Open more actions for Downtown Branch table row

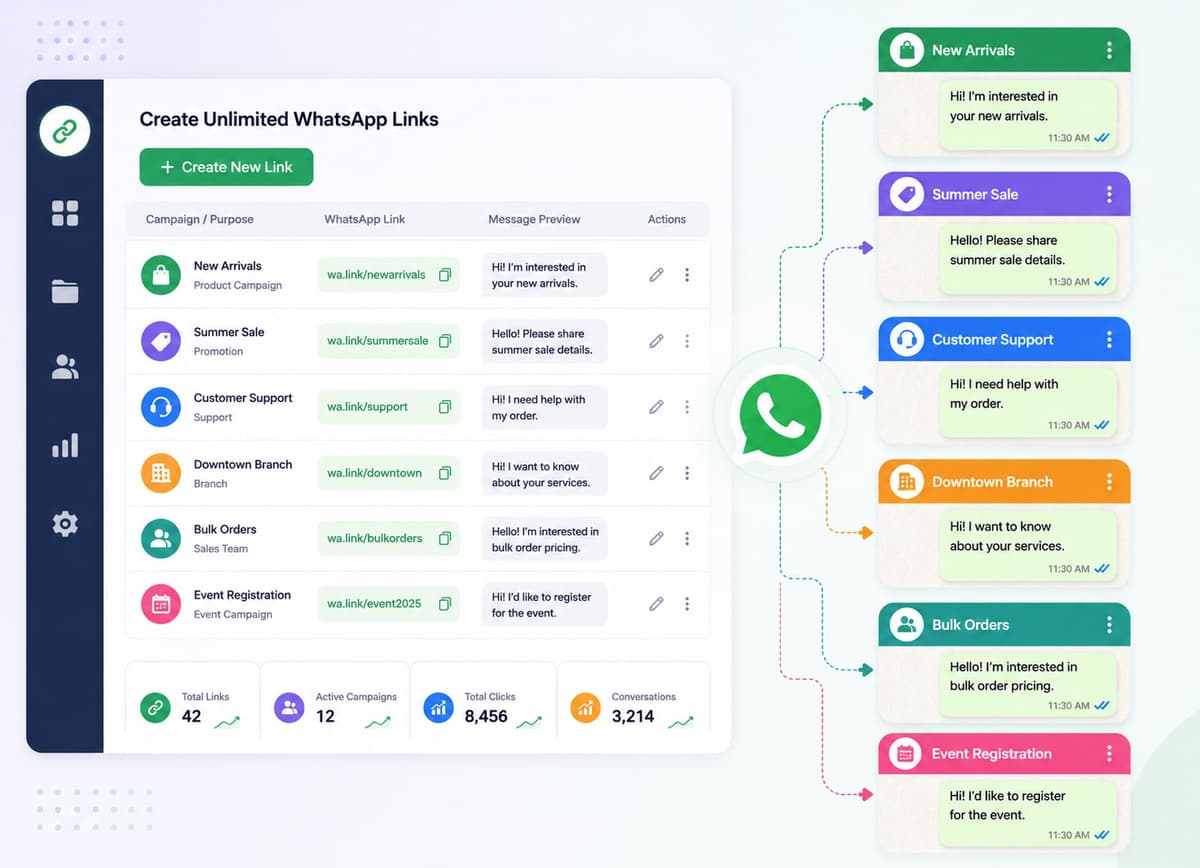tap(687, 473)
